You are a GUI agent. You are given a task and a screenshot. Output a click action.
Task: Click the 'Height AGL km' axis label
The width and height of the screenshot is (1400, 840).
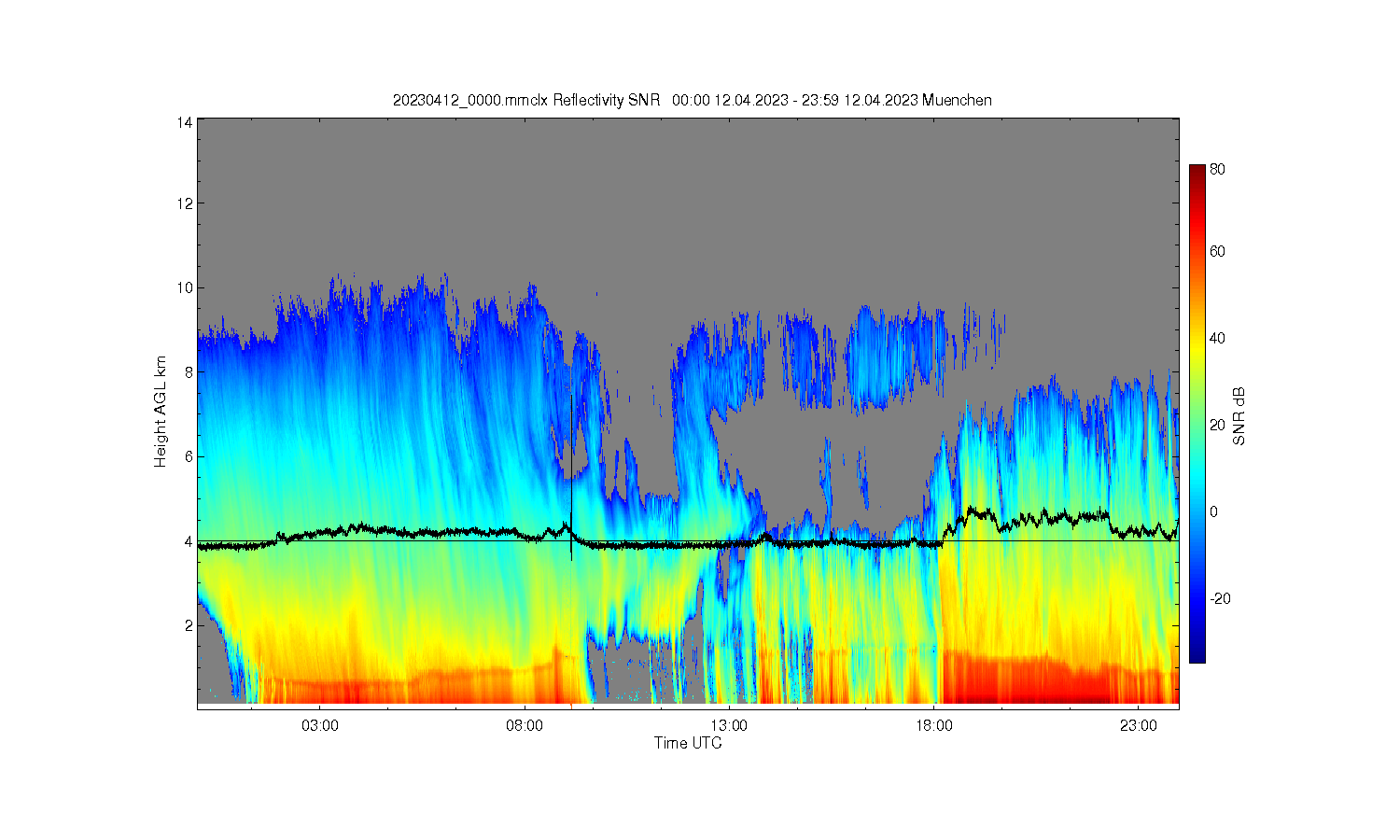[x=161, y=412]
